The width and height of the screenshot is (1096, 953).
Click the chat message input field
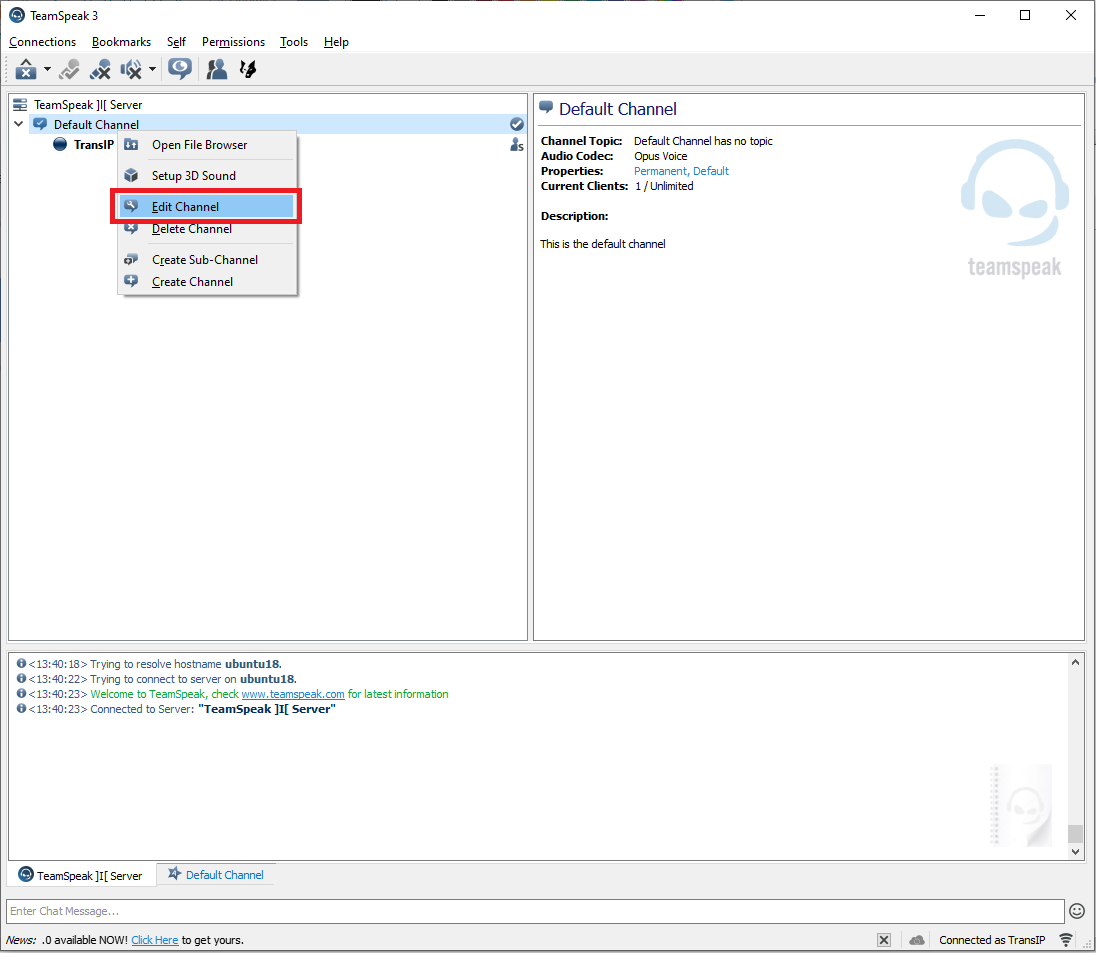[535, 911]
